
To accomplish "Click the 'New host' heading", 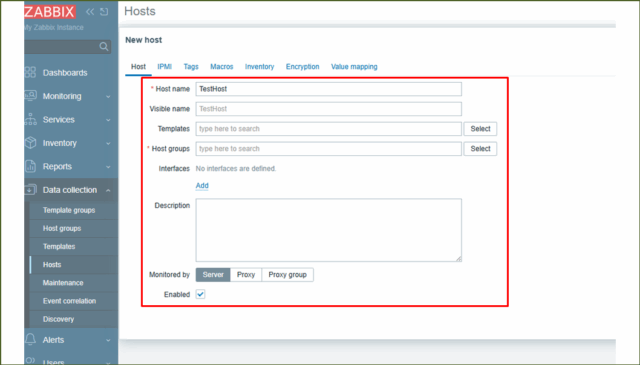I will click(x=144, y=40).
